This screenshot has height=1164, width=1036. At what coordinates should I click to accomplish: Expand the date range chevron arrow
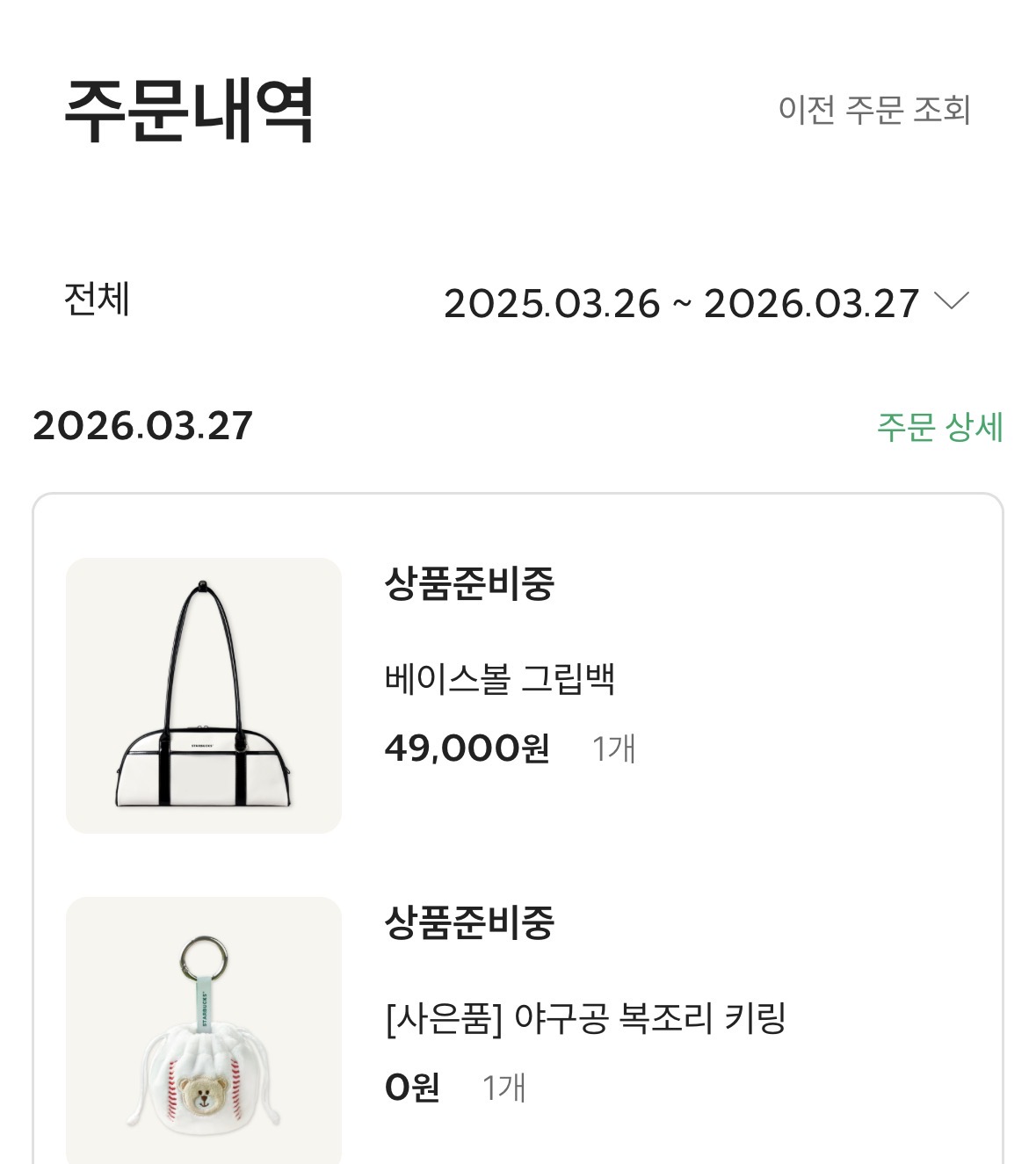coord(952,301)
